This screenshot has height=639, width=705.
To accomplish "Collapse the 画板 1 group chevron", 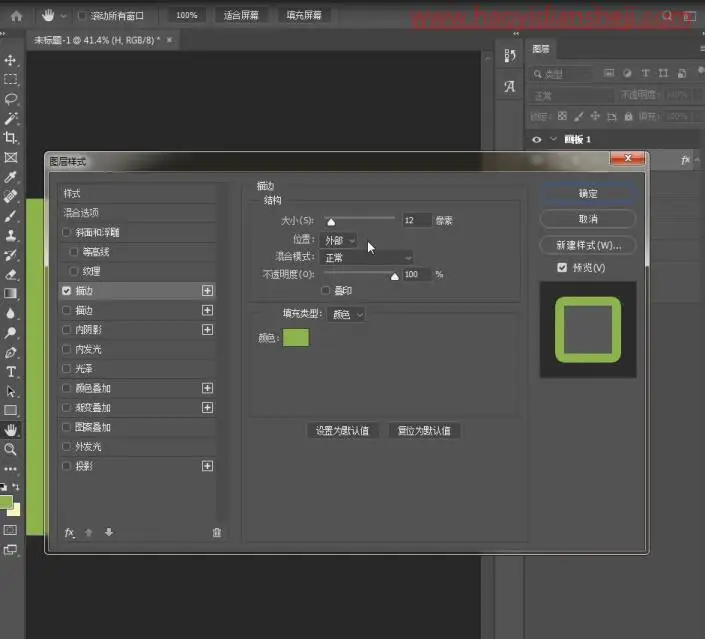I will (553, 139).
